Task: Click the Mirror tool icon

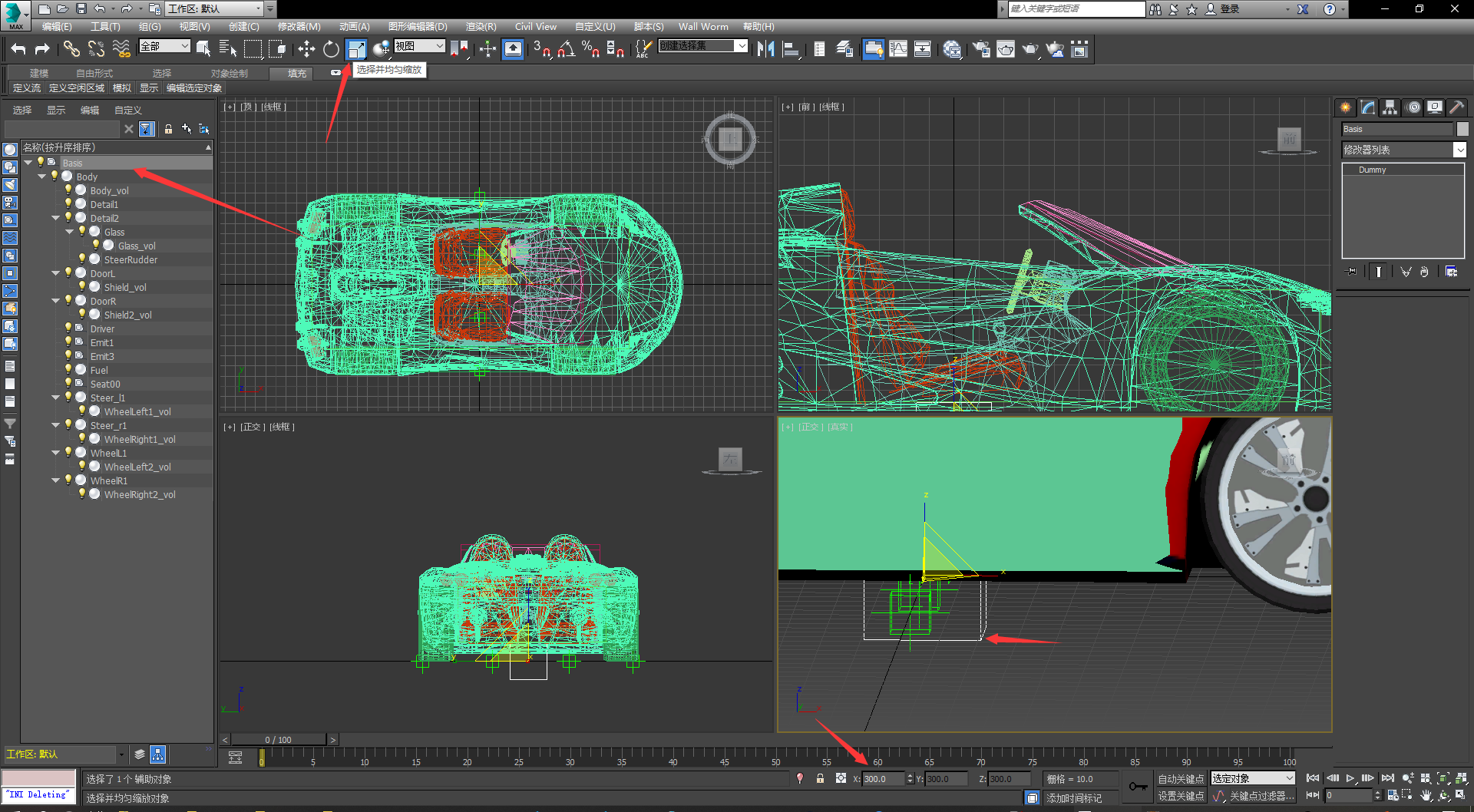Action: pos(765,50)
